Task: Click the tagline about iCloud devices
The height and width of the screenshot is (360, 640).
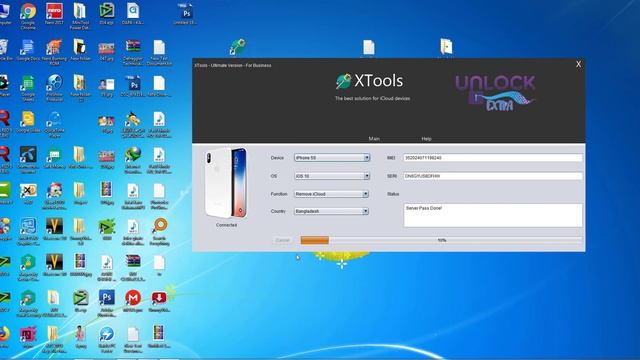Action: pos(372,98)
